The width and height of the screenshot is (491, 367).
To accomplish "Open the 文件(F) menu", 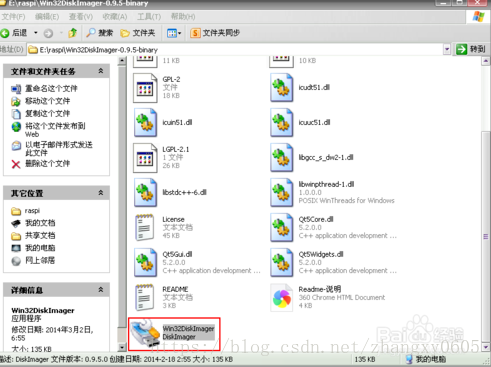I will click(13, 16).
